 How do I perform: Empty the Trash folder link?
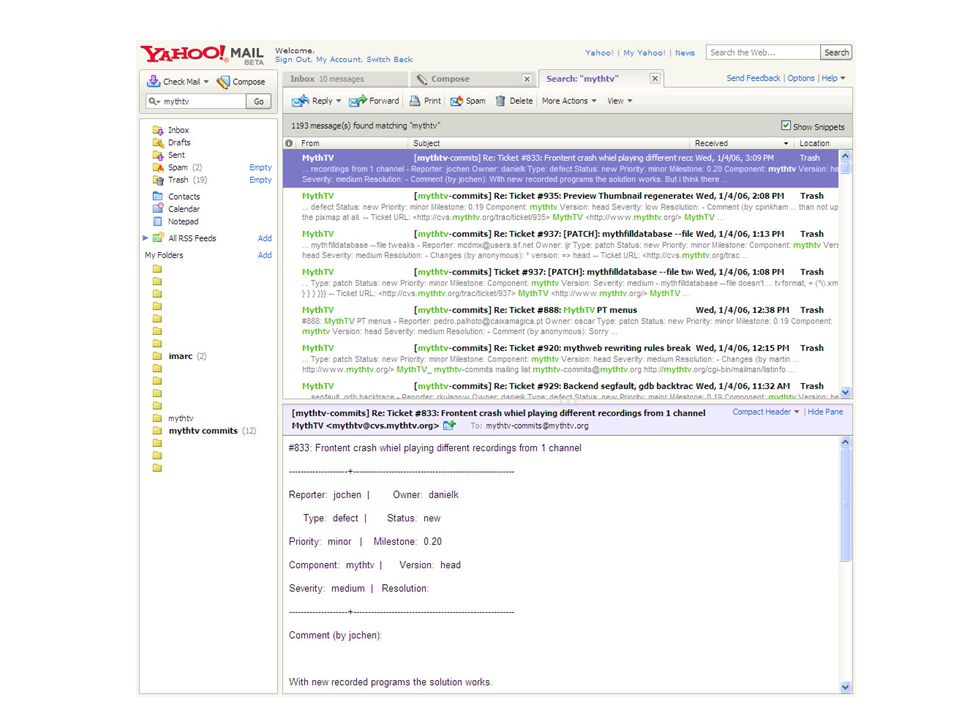click(260, 180)
